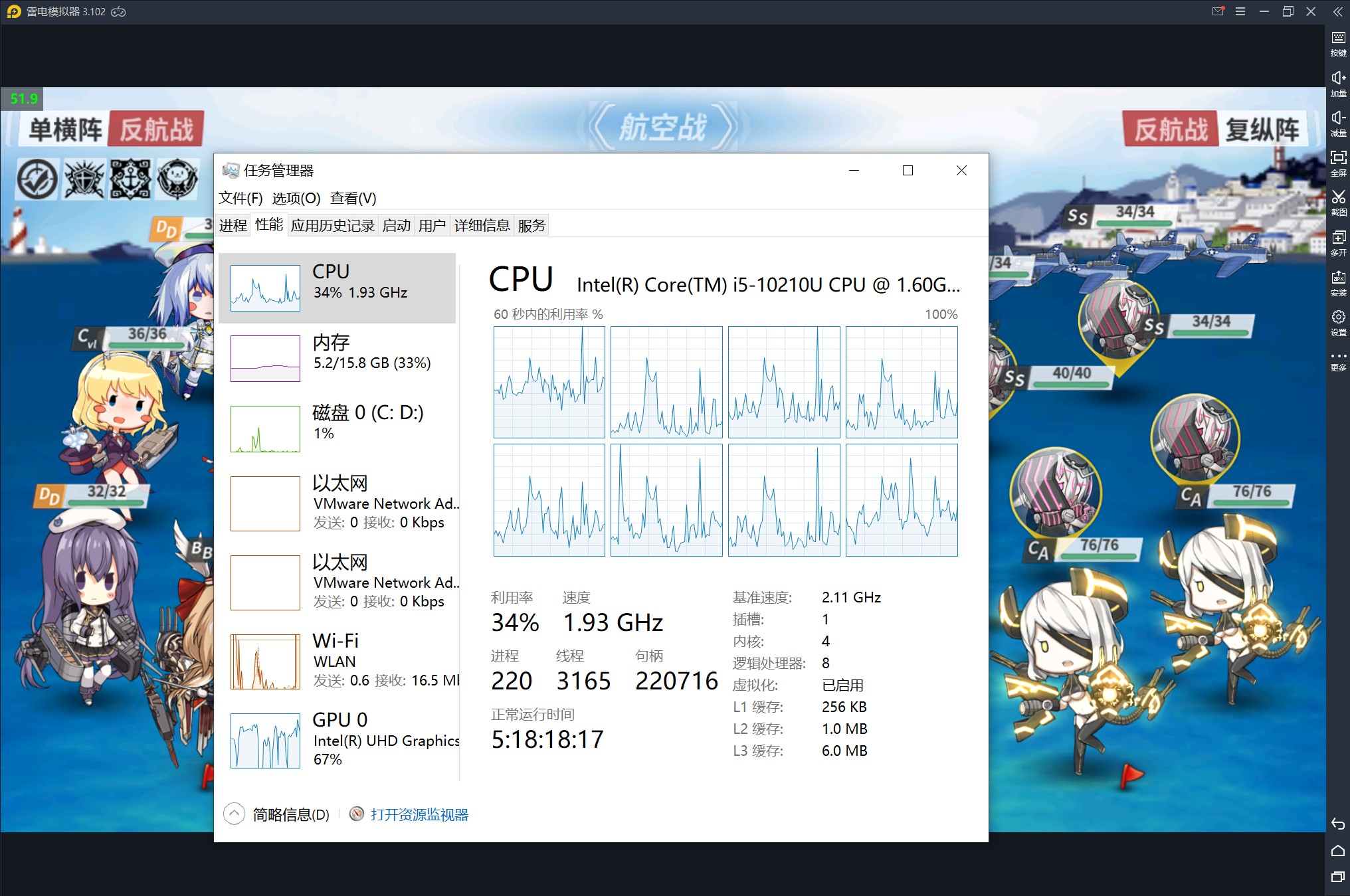The width and height of the screenshot is (1350, 896).
Task: Switch to the 用户 tab
Action: (432, 225)
